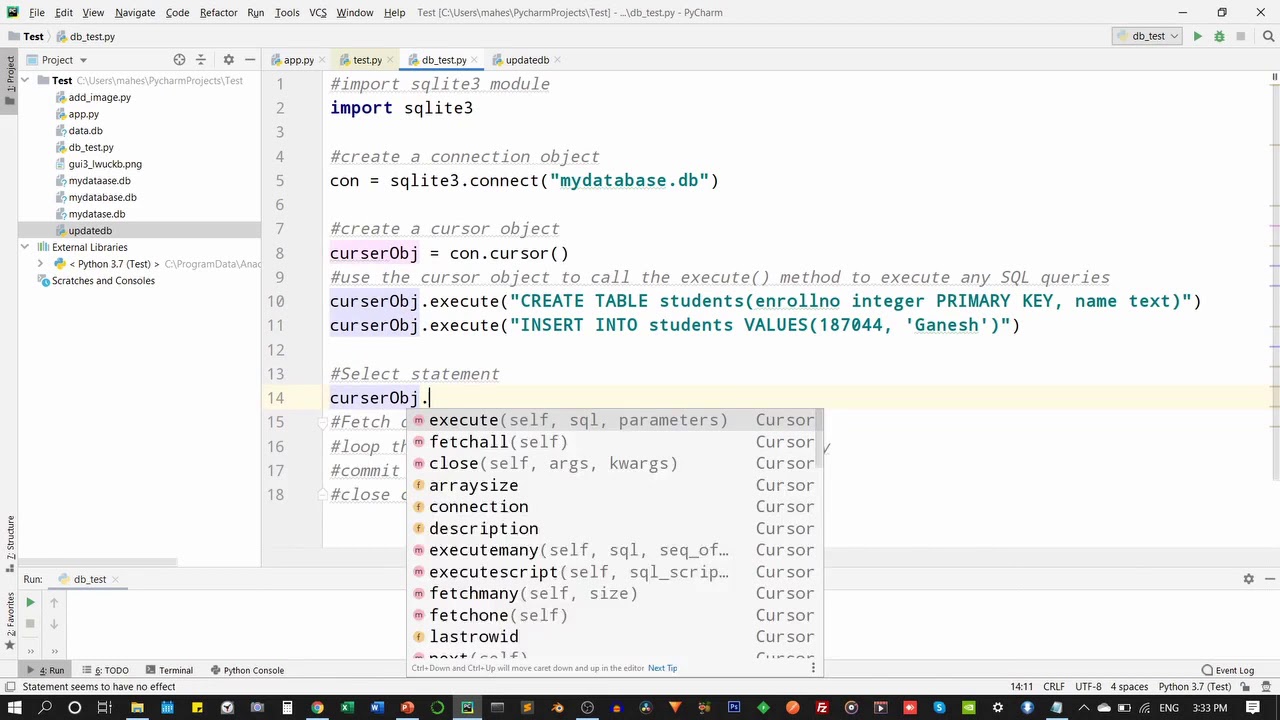Choose executemany from autocomplete list
Image resolution: width=1280 pixels, height=720 pixels.
click(x=613, y=550)
